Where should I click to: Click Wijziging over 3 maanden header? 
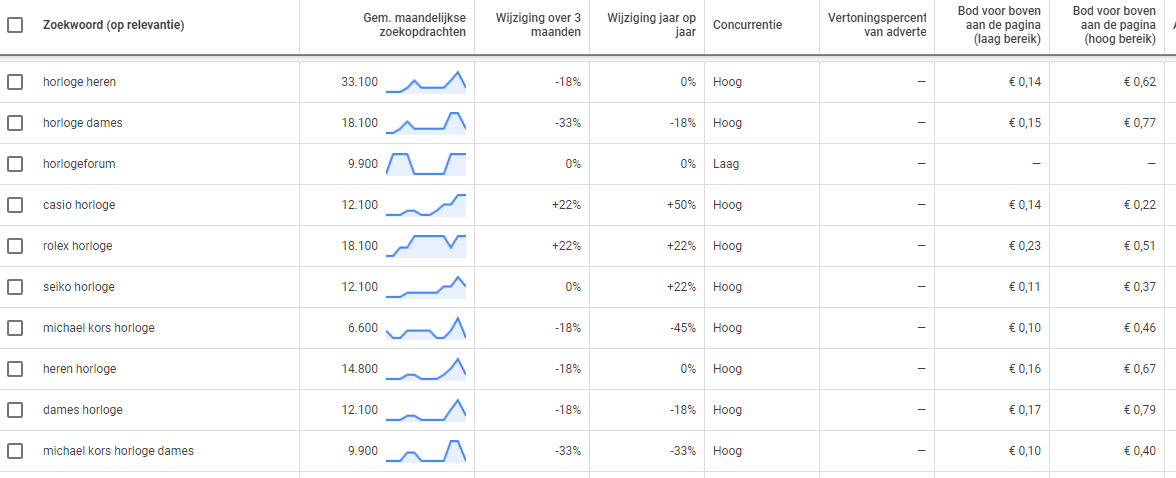(538, 25)
